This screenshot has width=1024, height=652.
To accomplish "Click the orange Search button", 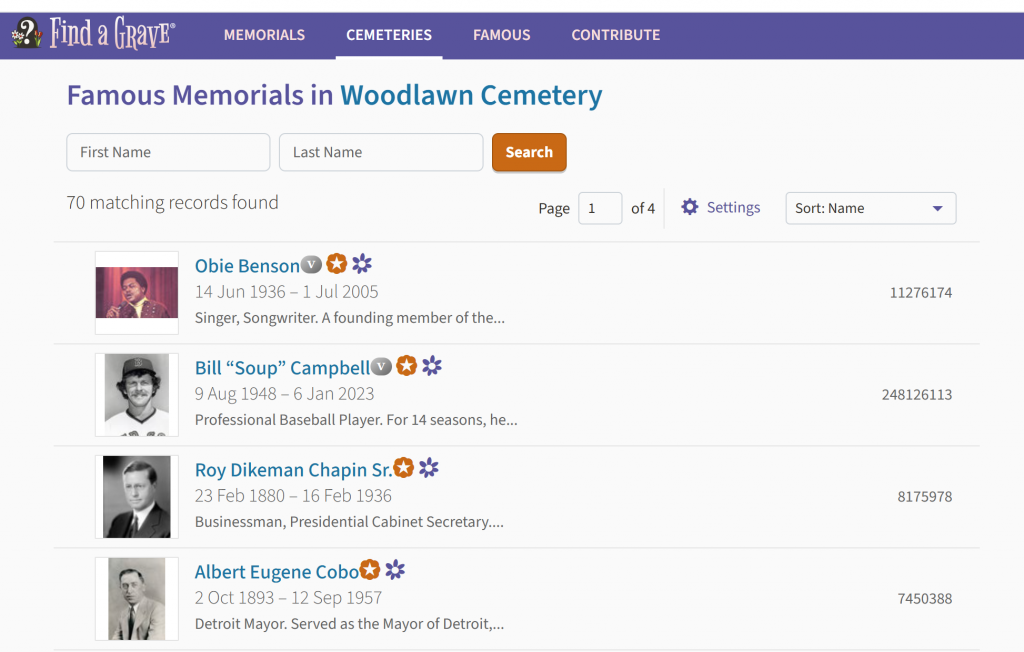I will point(529,152).
